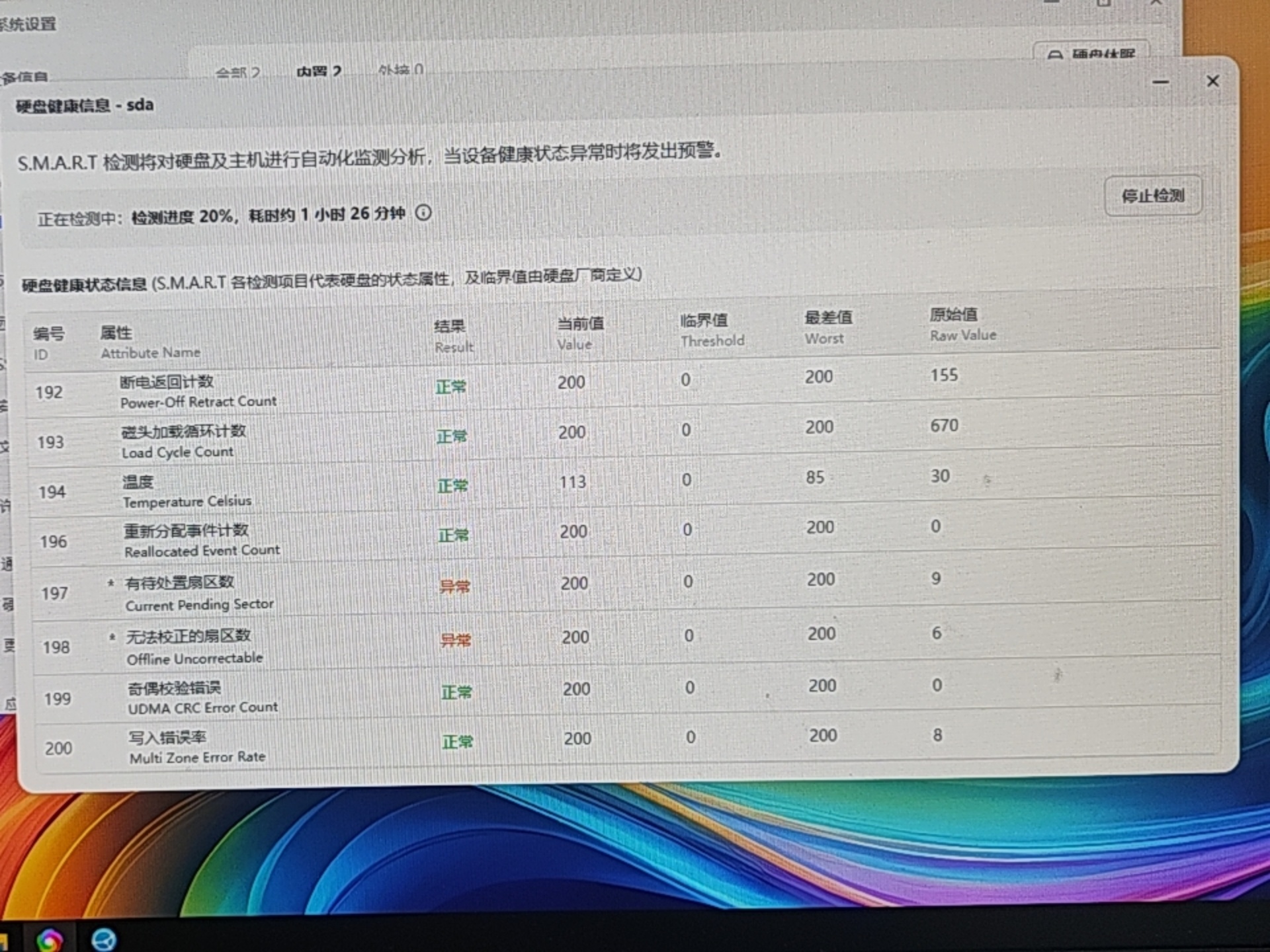The height and width of the screenshot is (952, 1270).
Task: Open the blue globe browser in taskbar
Action: pyautogui.click(x=104, y=939)
